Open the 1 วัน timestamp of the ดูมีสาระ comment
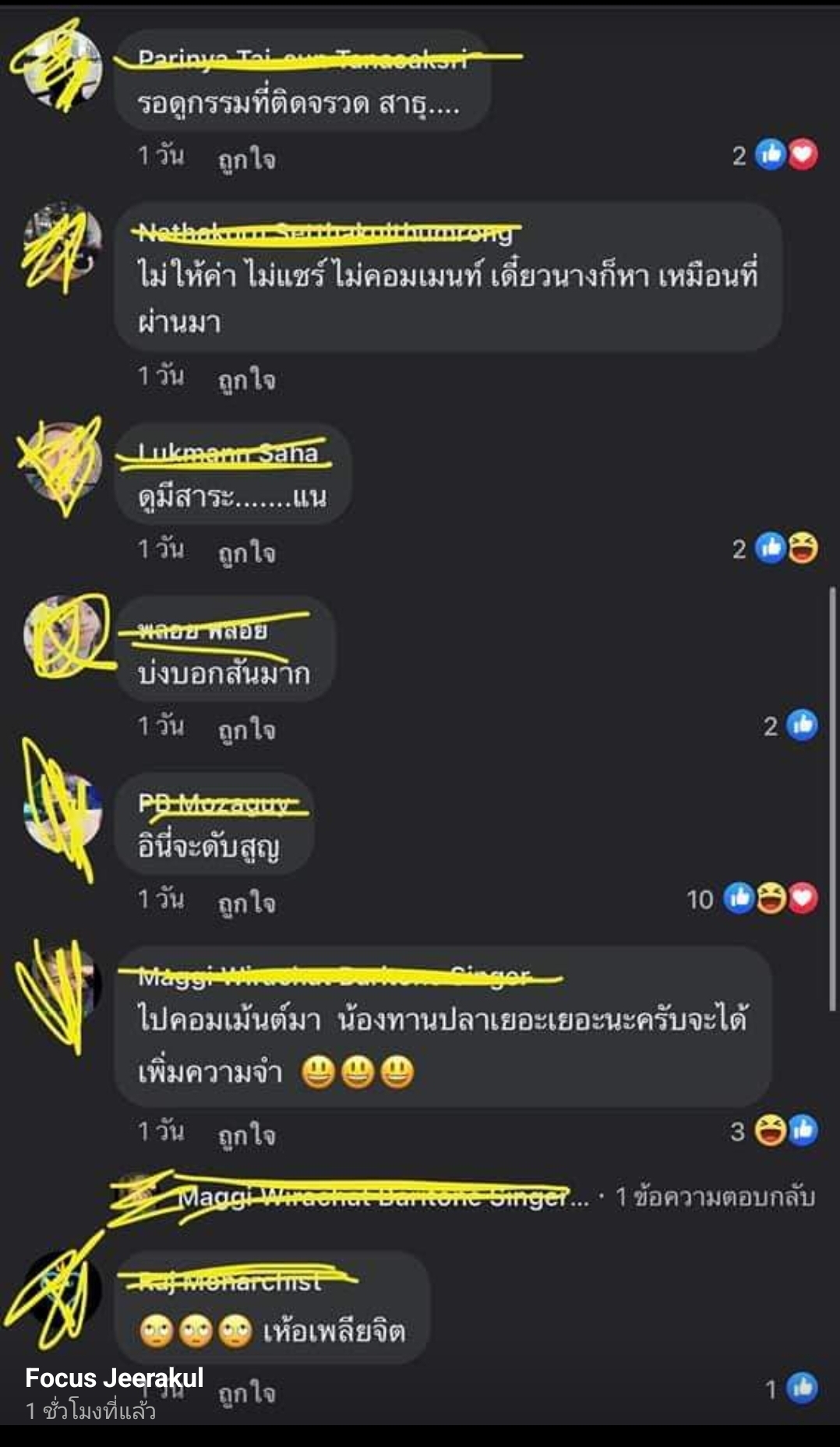This screenshot has height=1447, width=840. [x=161, y=549]
